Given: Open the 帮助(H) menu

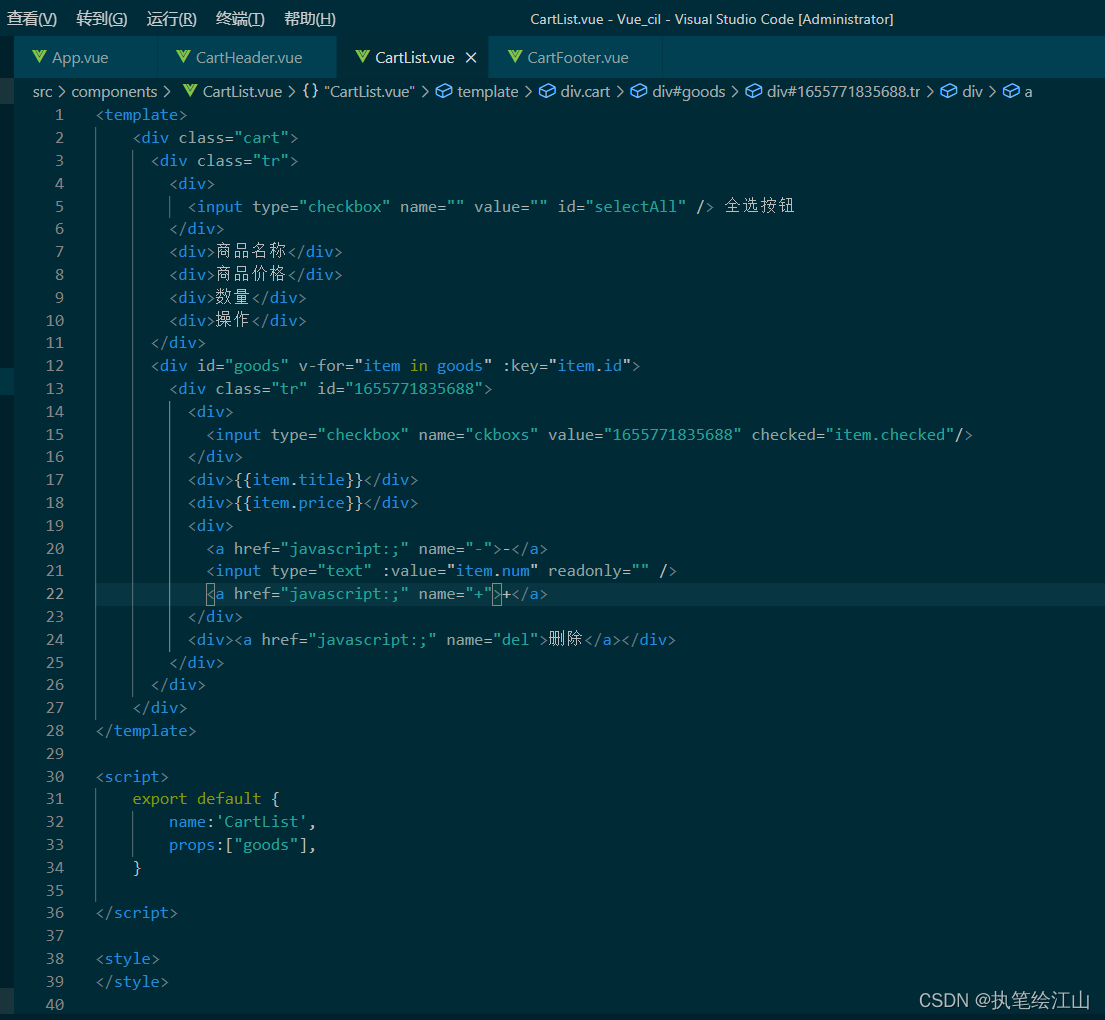Looking at the screenshot, I should click(x=310, y=19).
